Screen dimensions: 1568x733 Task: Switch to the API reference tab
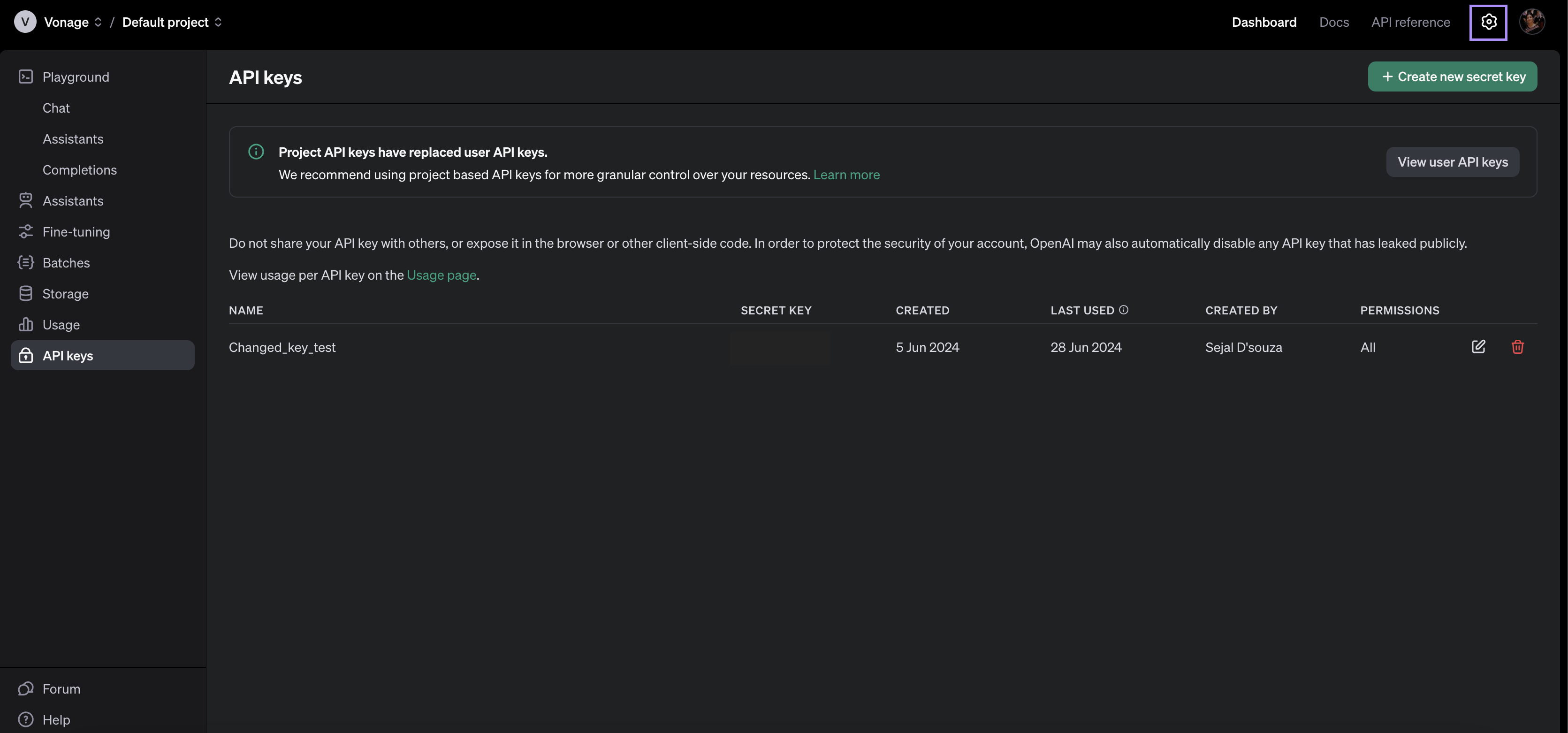coord(1410,23)
